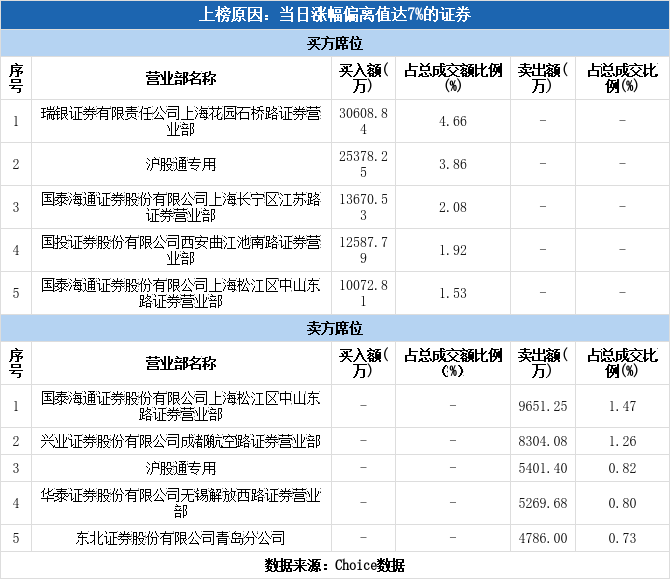Click buy amount 13670.53
Image resolution: width=670 pixels, height=579 pixels.
click(x=363, y=207)
